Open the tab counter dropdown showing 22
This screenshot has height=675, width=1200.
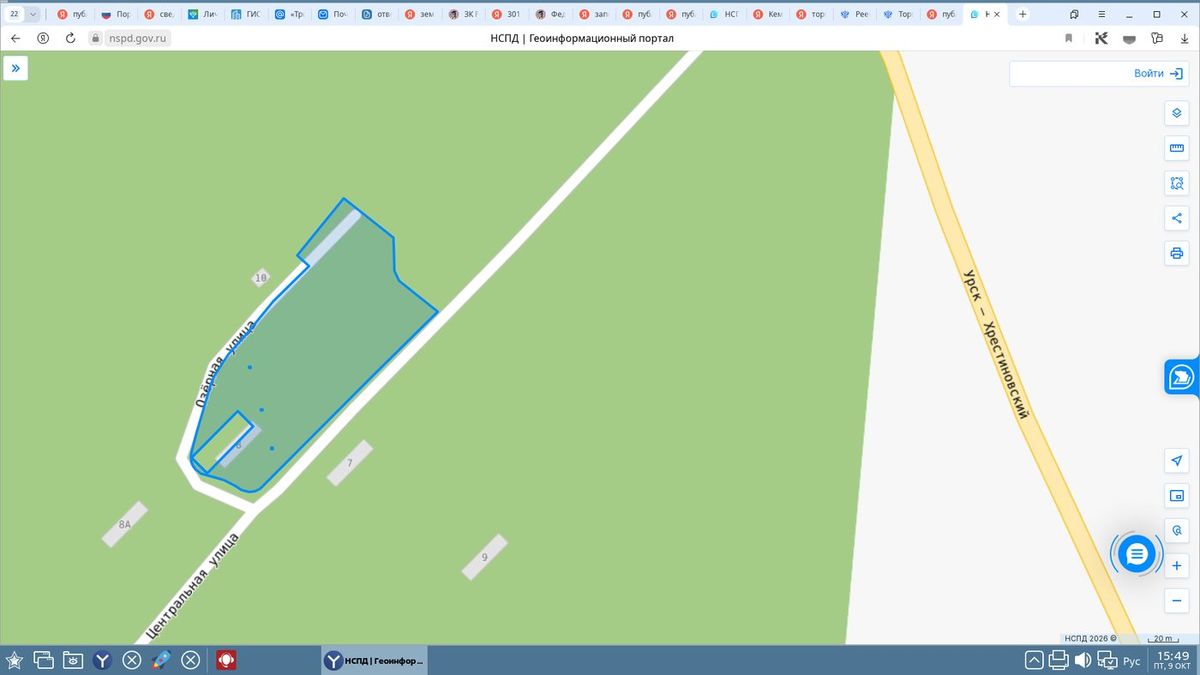pyautogui.click(x=24, y=14)
